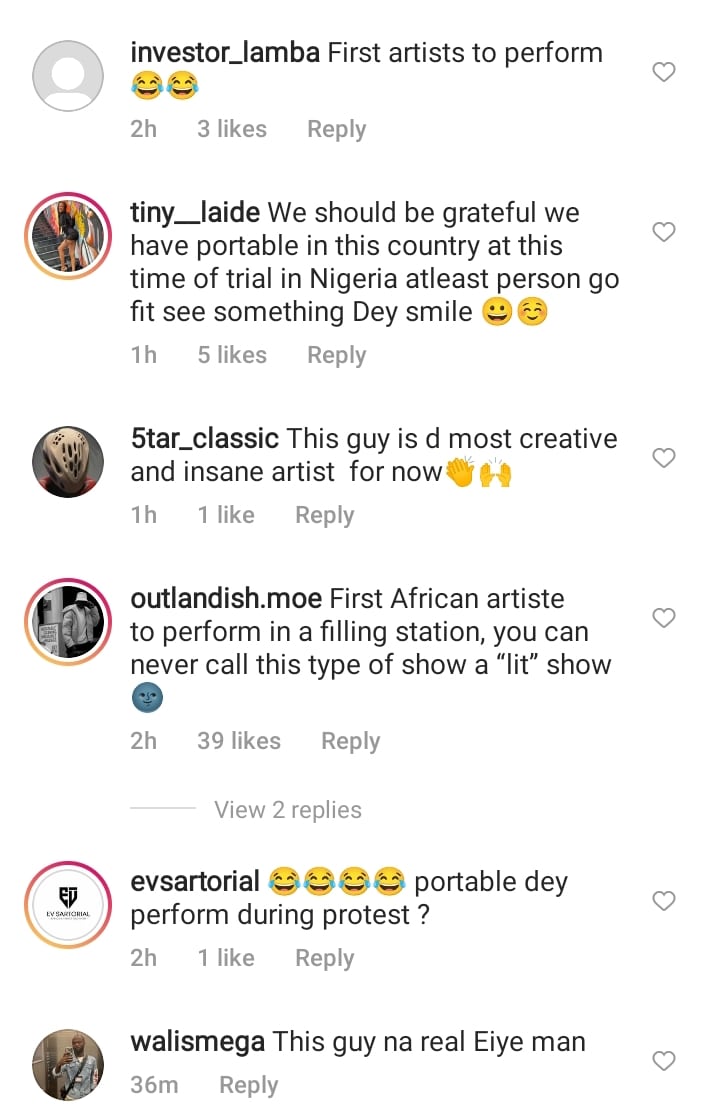The image size is (720, 1111).
Task: Like evsartorial's protest comment
Action: coord(664,901)
